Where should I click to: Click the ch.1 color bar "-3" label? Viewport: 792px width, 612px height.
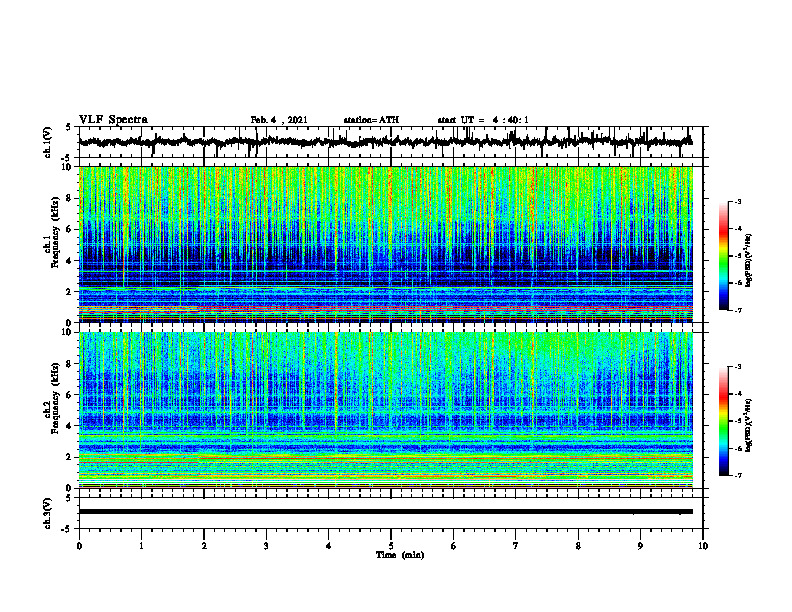(738, 201)
